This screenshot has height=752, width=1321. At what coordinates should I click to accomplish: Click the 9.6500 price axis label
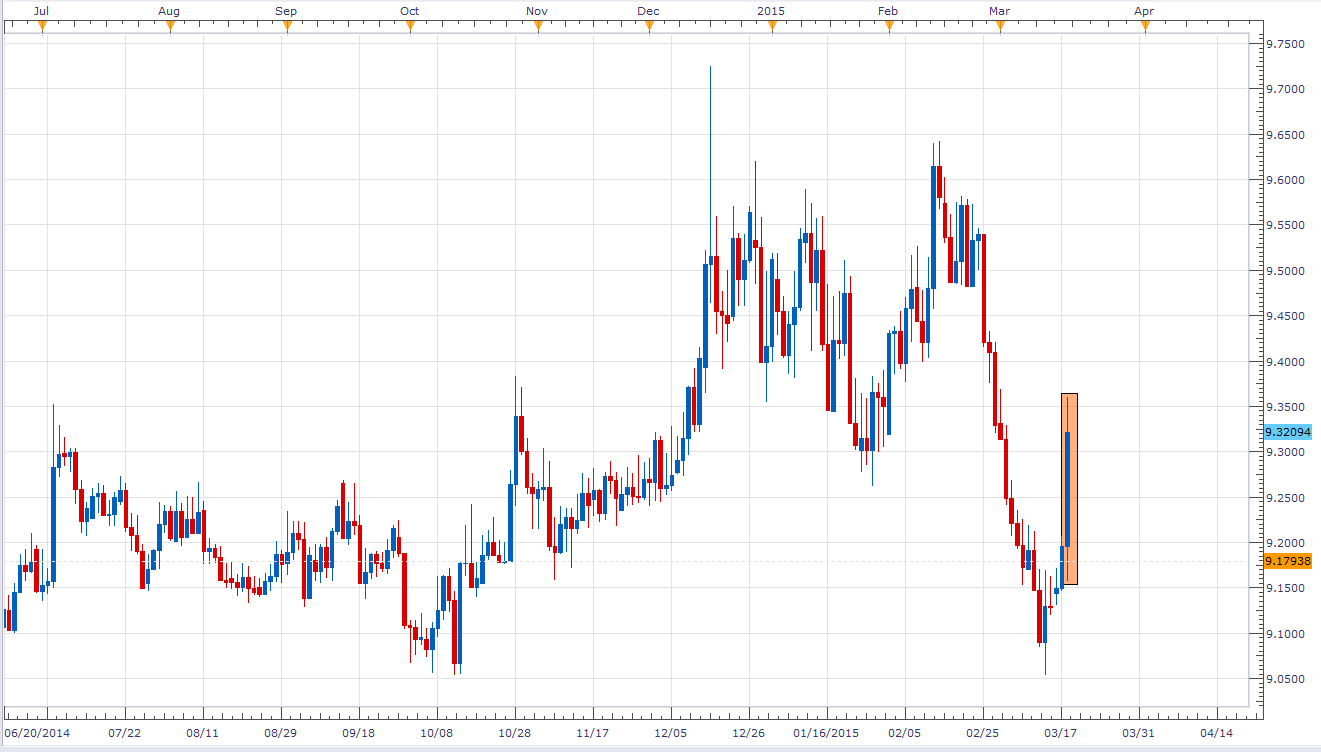coord(1284,135)
